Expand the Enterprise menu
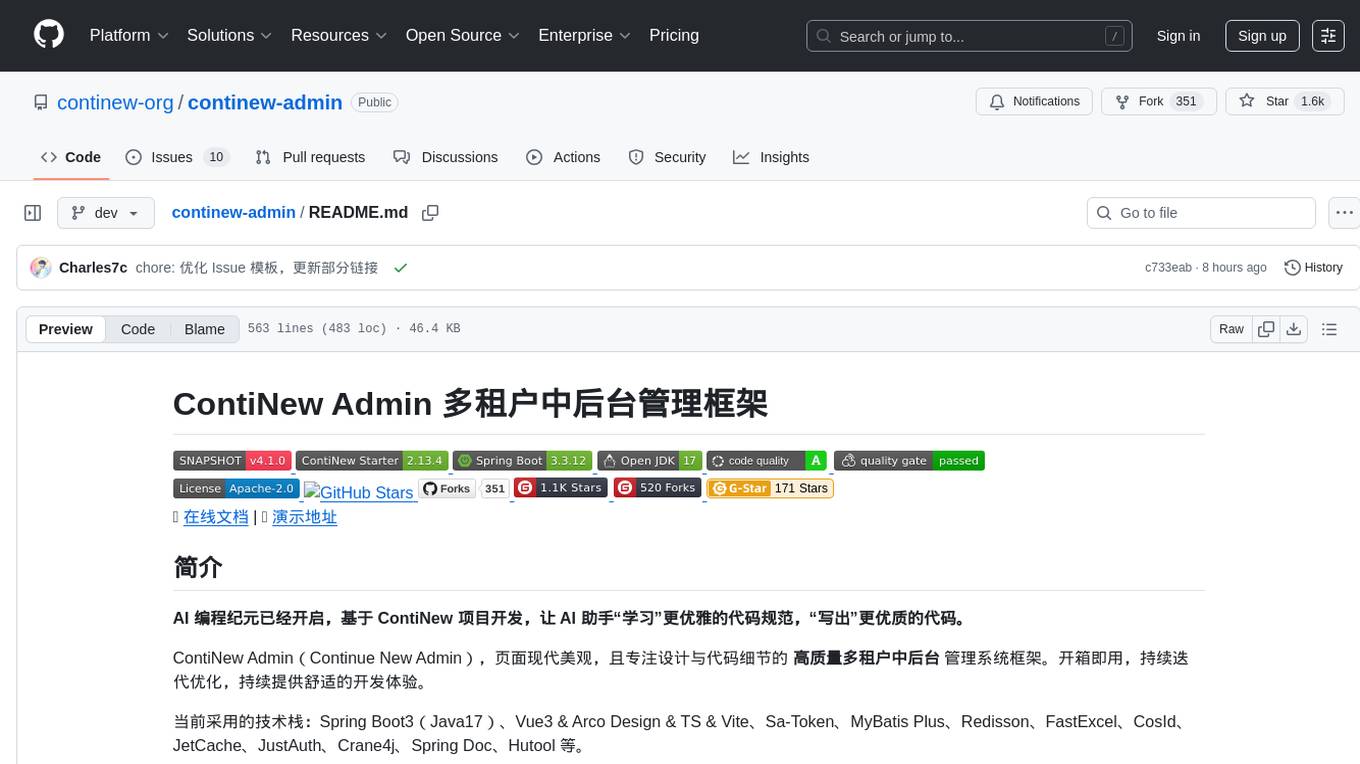This screenshot has width=1360, height=764. pos(584,35)
